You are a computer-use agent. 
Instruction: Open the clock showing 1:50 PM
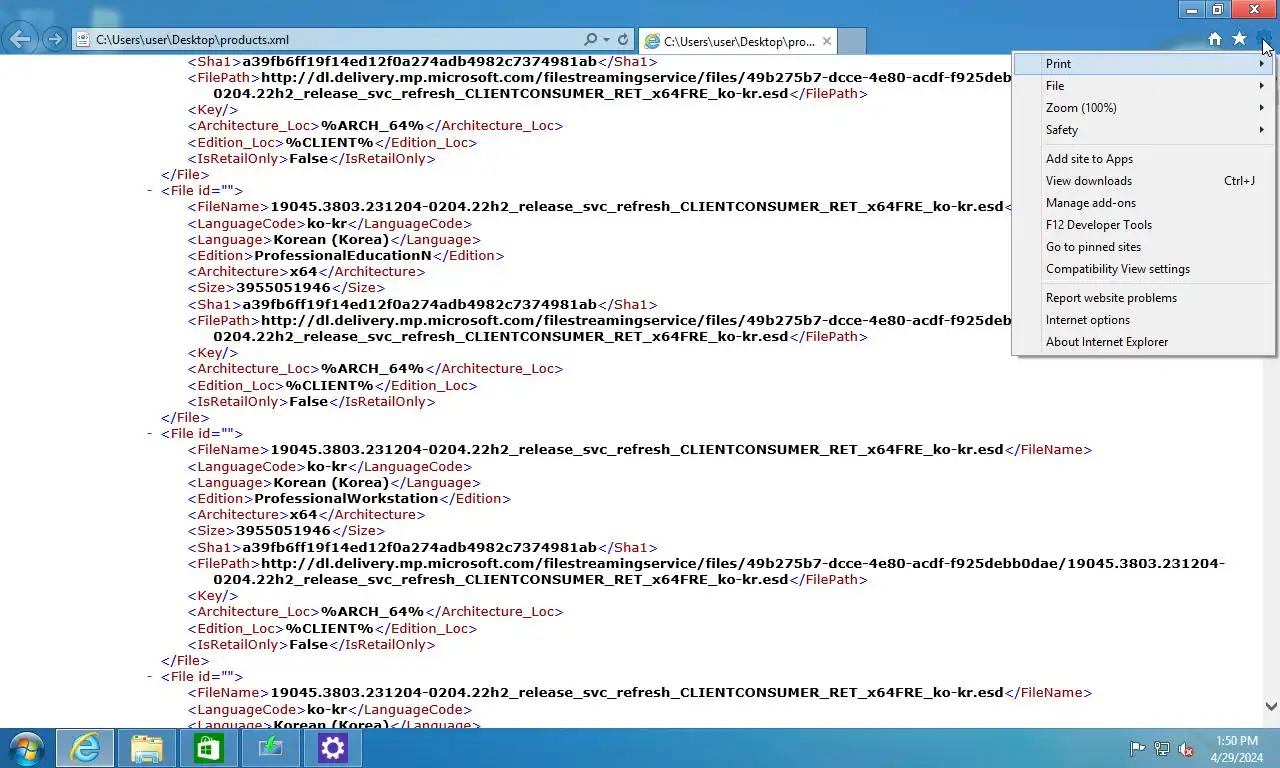[1237, 749]
